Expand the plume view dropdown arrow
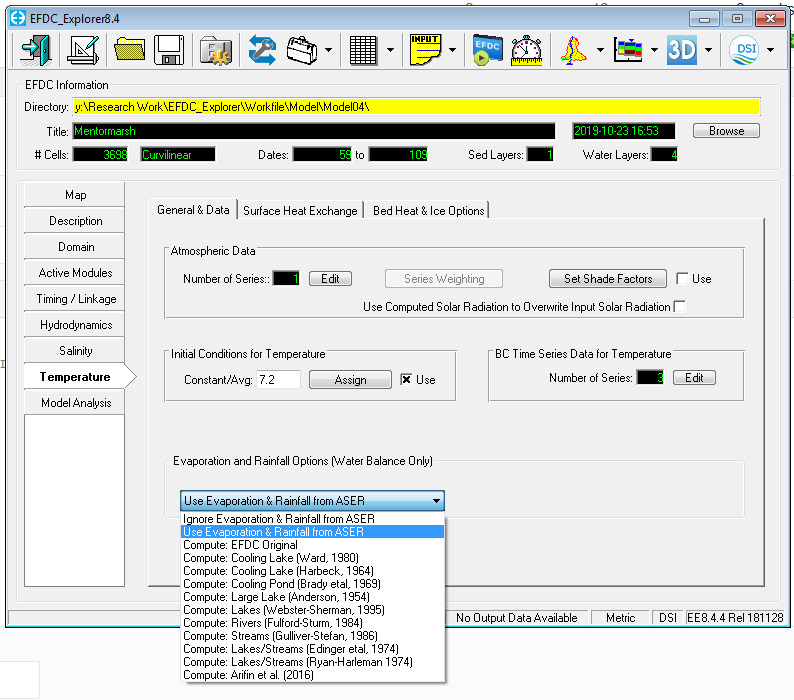 600,50
